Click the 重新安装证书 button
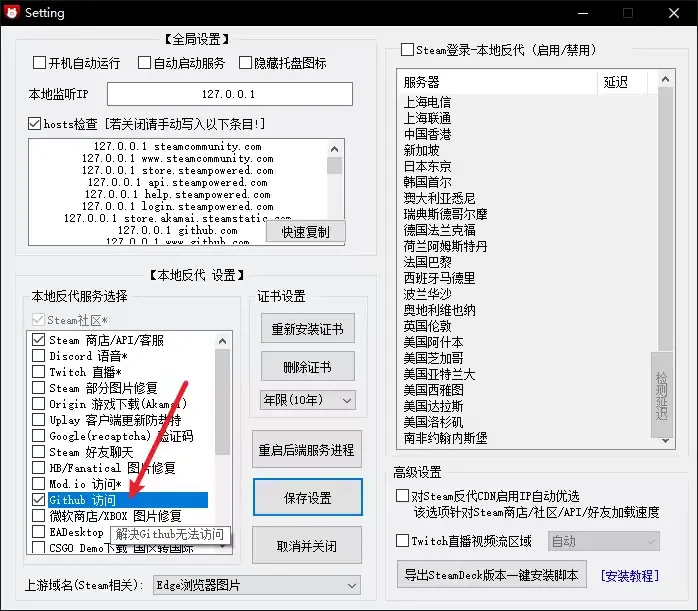Viewport: 698px width, 611px height. [307, 329]
